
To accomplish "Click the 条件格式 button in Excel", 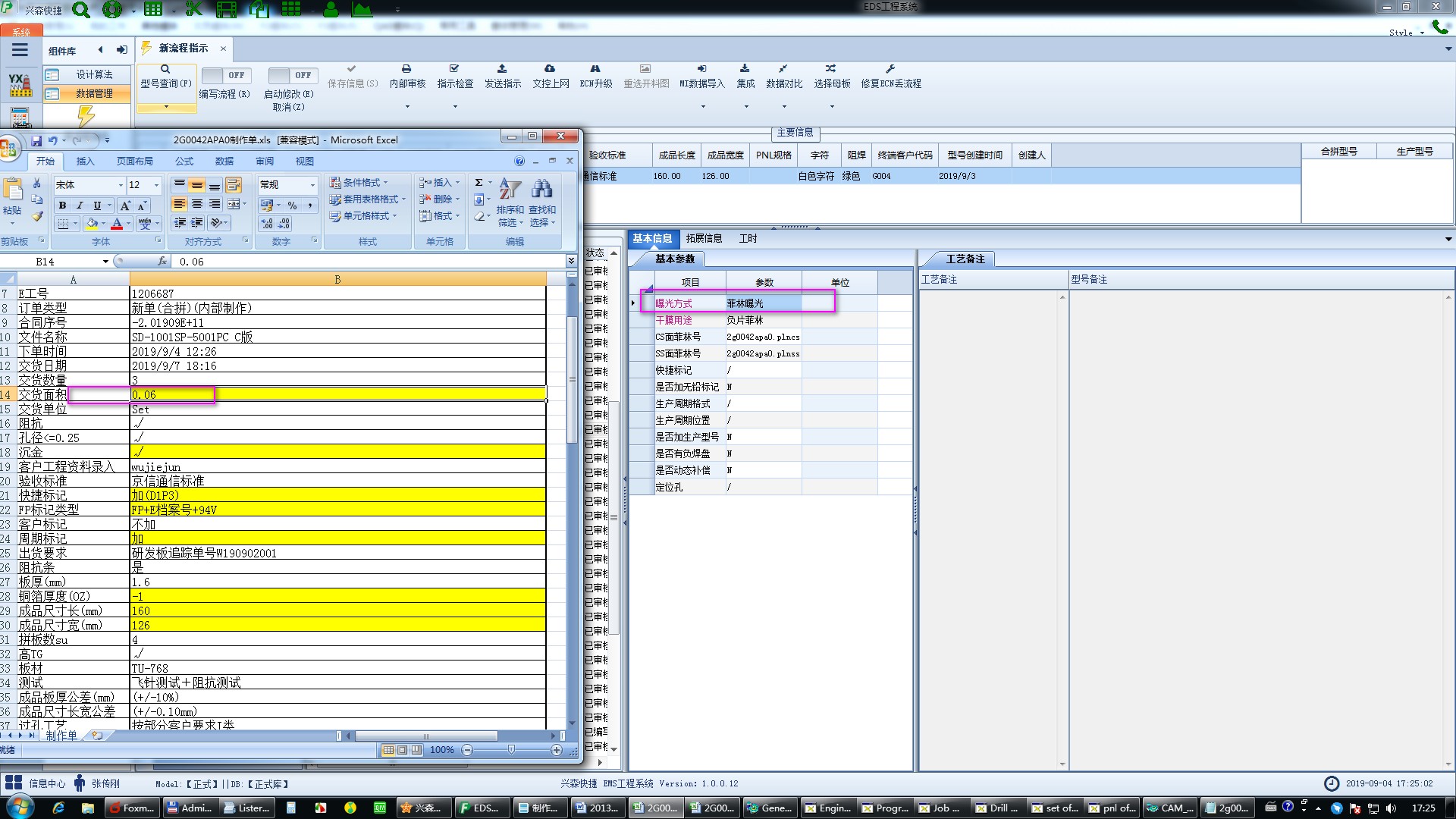I will coord(359,183).
